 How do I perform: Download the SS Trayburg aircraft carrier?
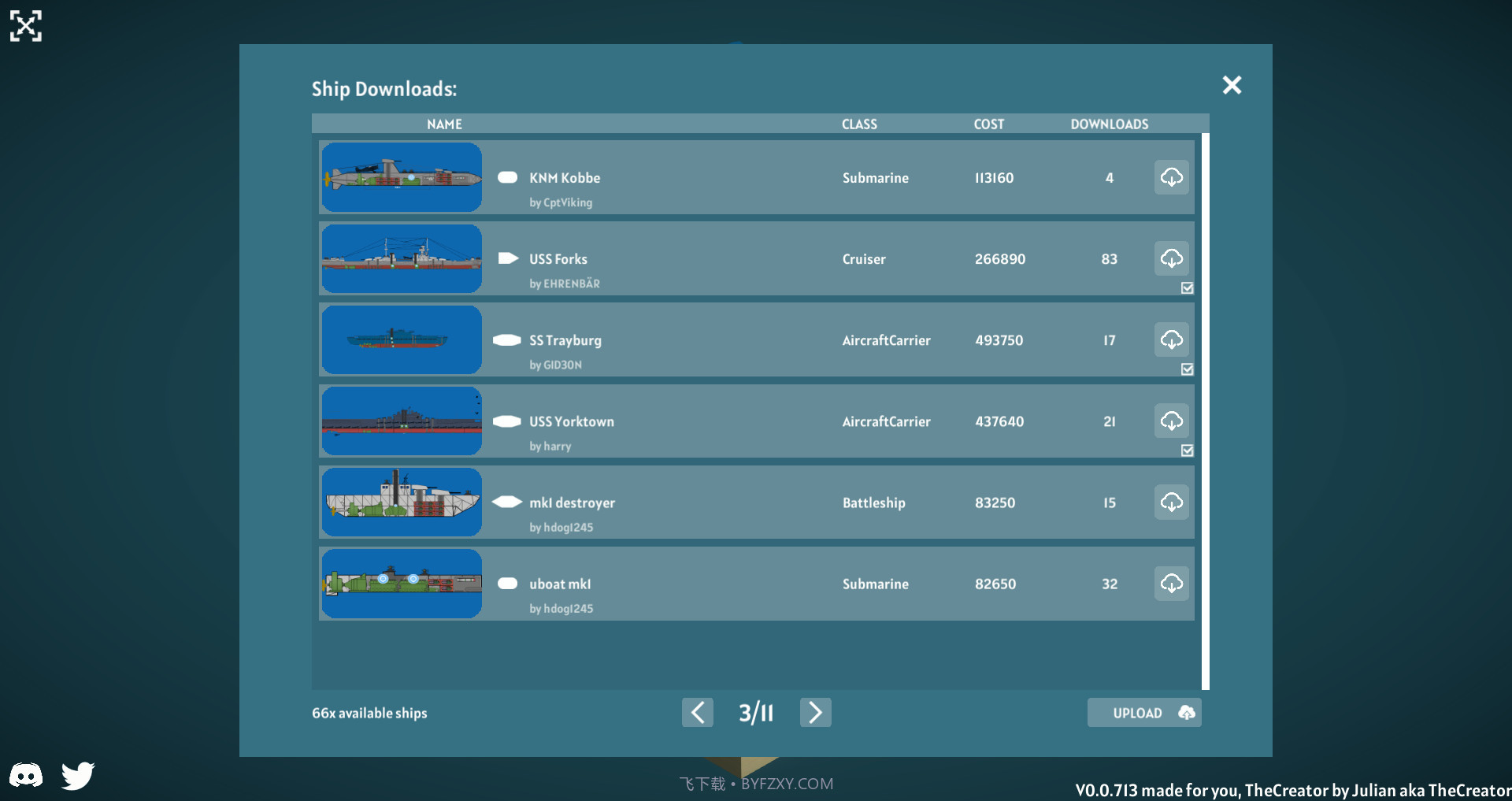click(1171, 339)
